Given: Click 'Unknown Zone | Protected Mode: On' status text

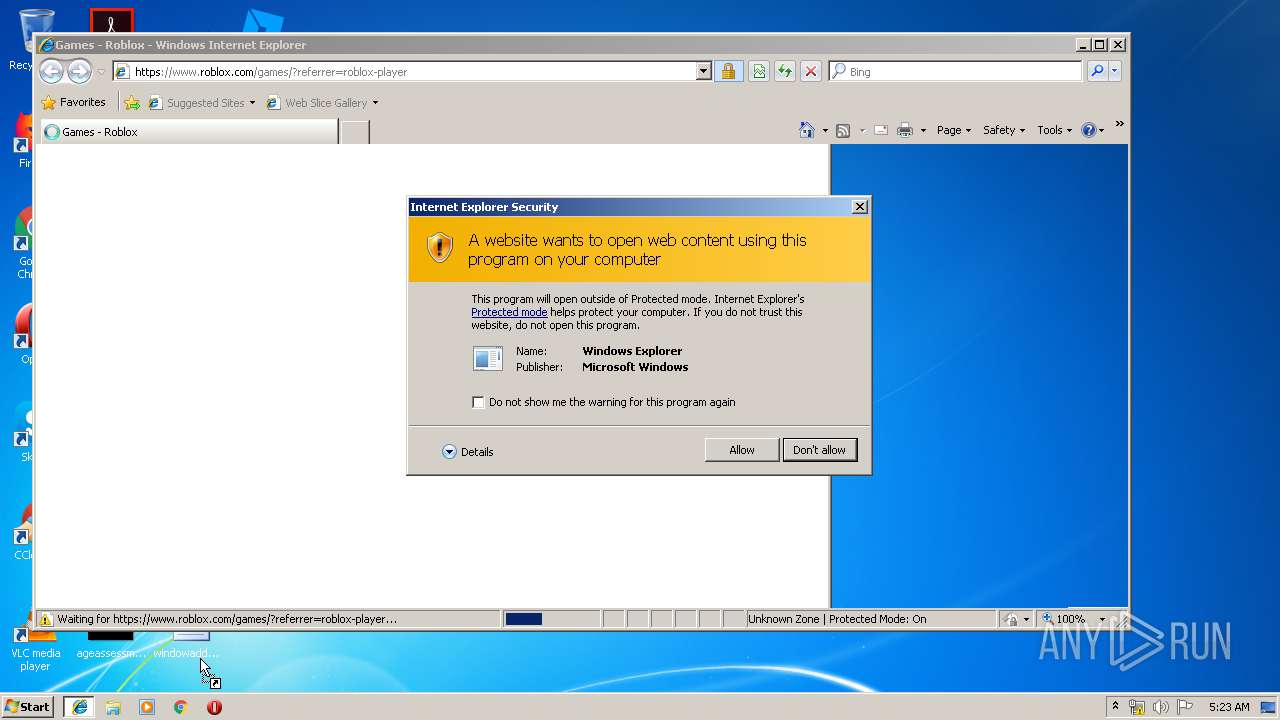Looking at the screenshot, I should (837, 619).
